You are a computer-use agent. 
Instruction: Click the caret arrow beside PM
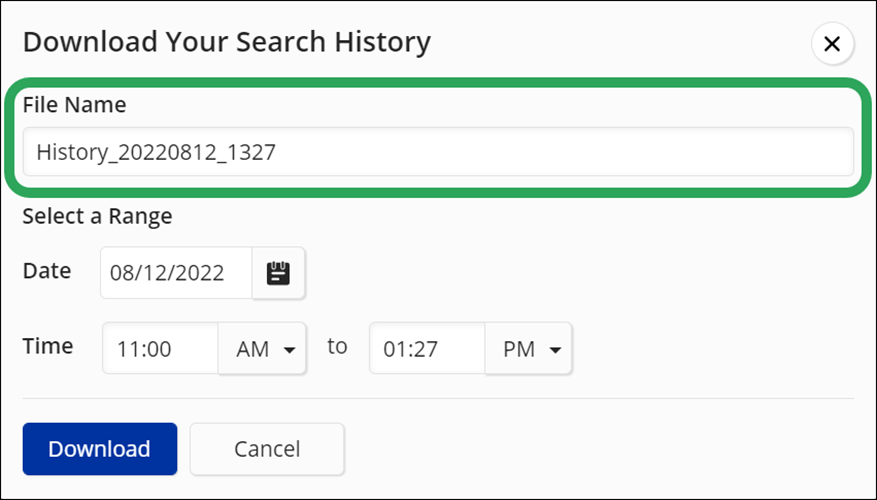[x=555, y=350]
